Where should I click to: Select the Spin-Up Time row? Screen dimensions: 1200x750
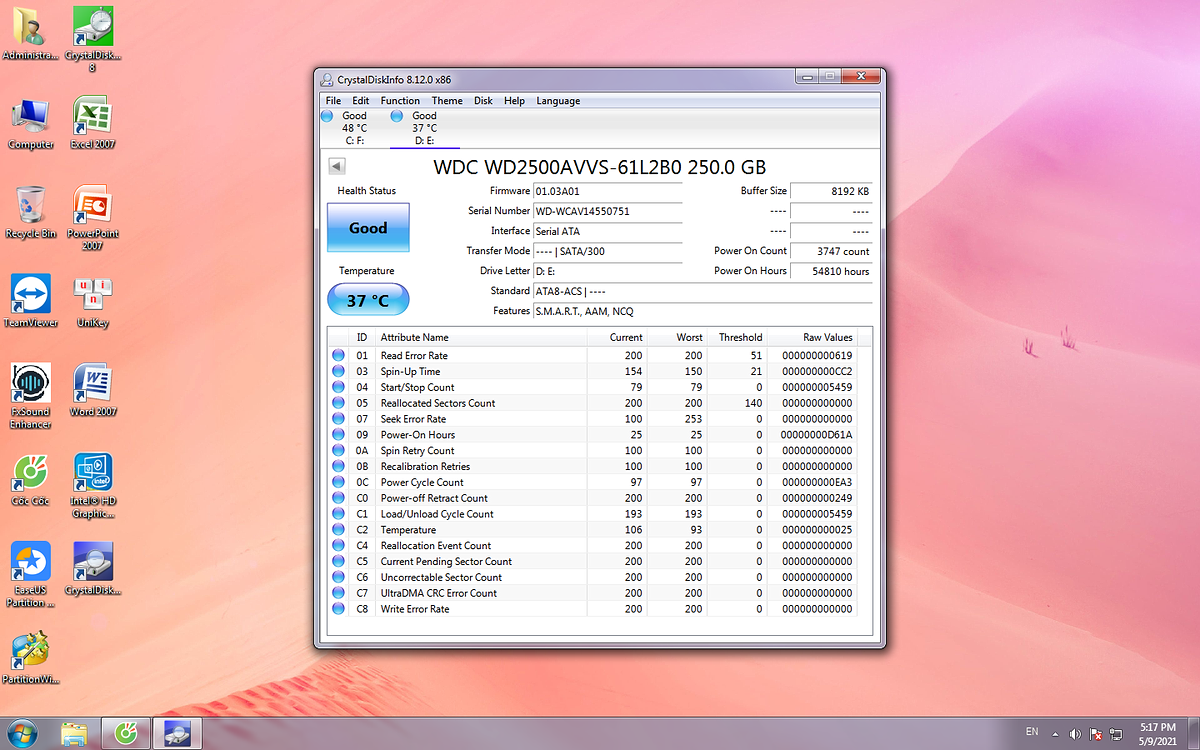[x=593, y=371]
